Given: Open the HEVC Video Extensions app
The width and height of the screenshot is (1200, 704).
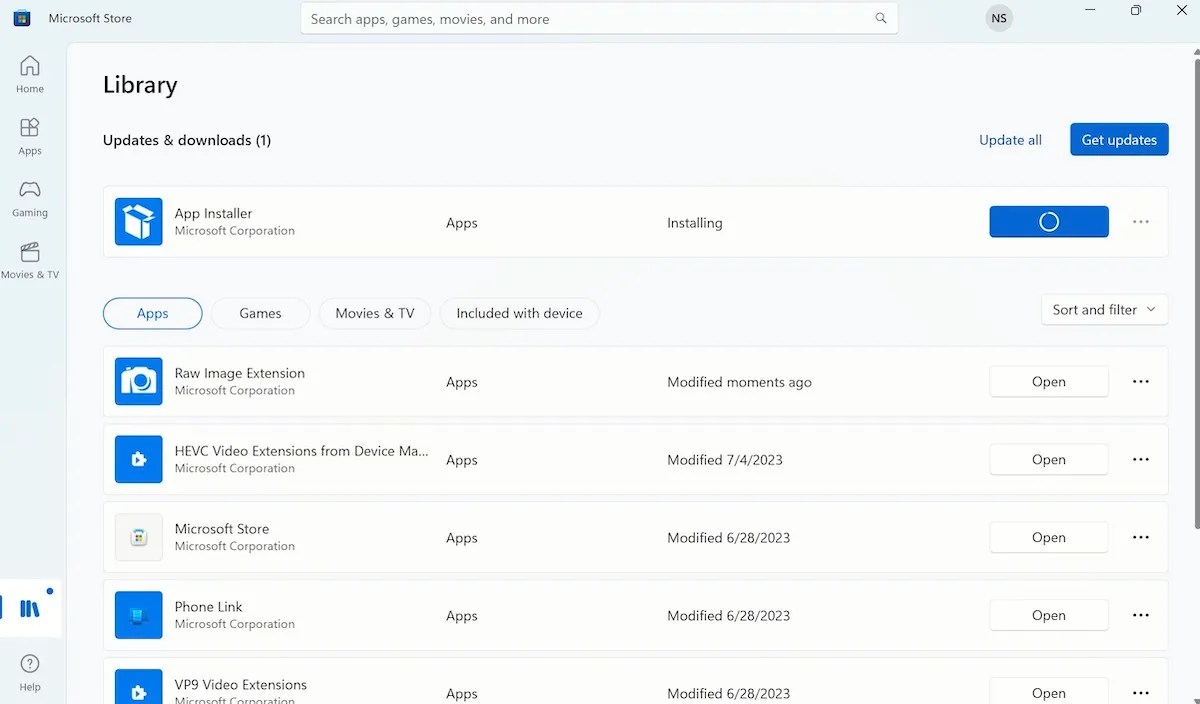Looking at the screenshot, I should click(x=1048, y=459).
